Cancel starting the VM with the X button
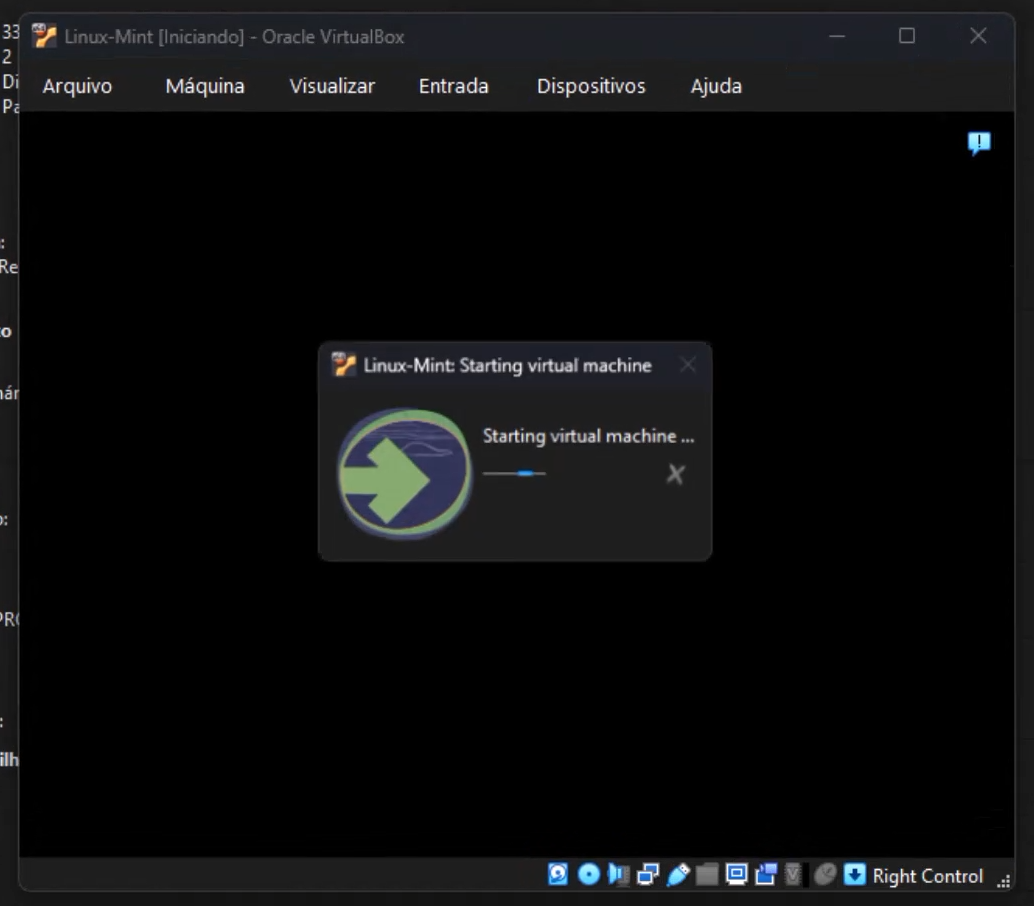Viewport: 1034px width, 906px height. 675,473
